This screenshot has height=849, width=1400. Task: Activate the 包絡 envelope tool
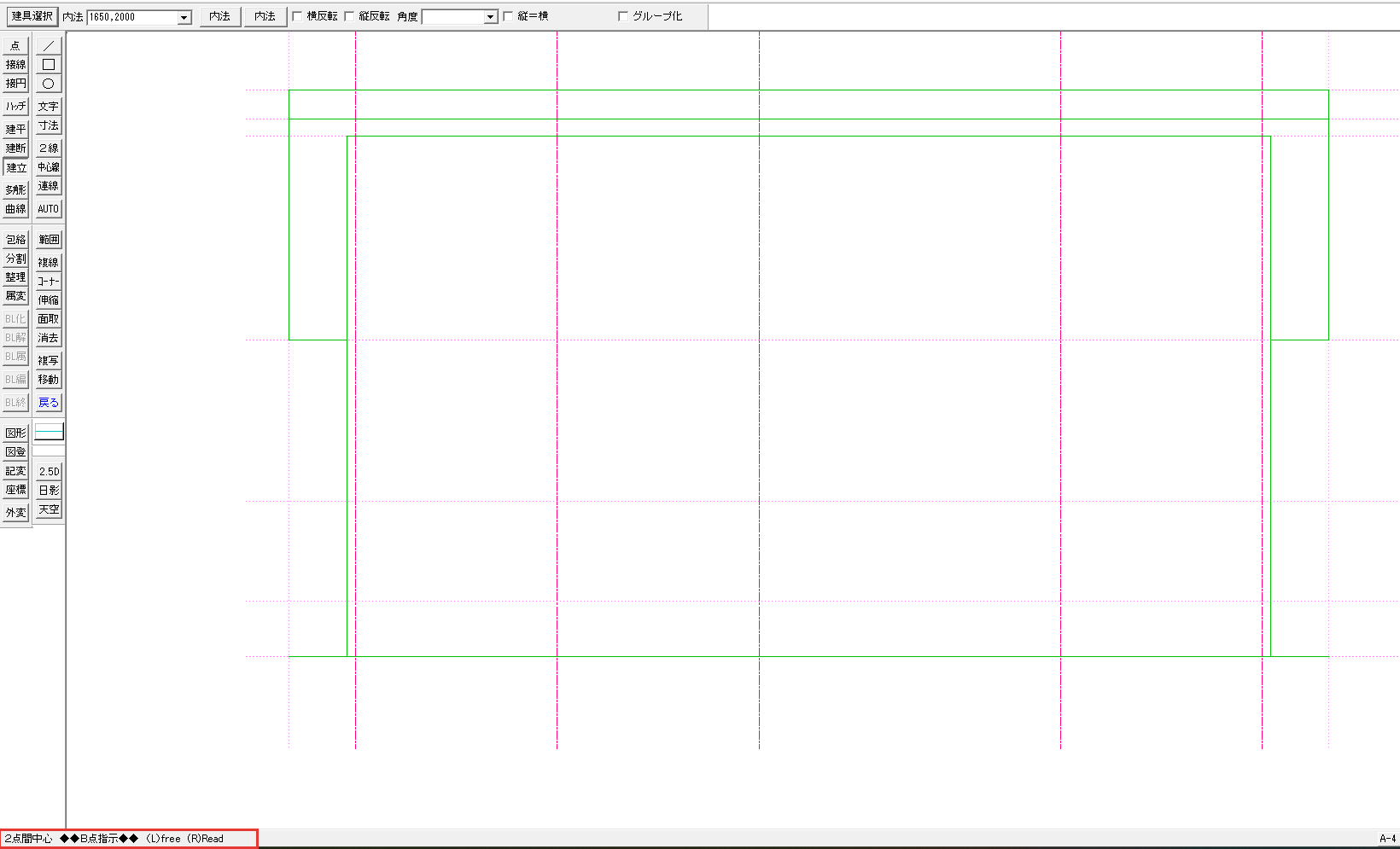coord(16,240)
